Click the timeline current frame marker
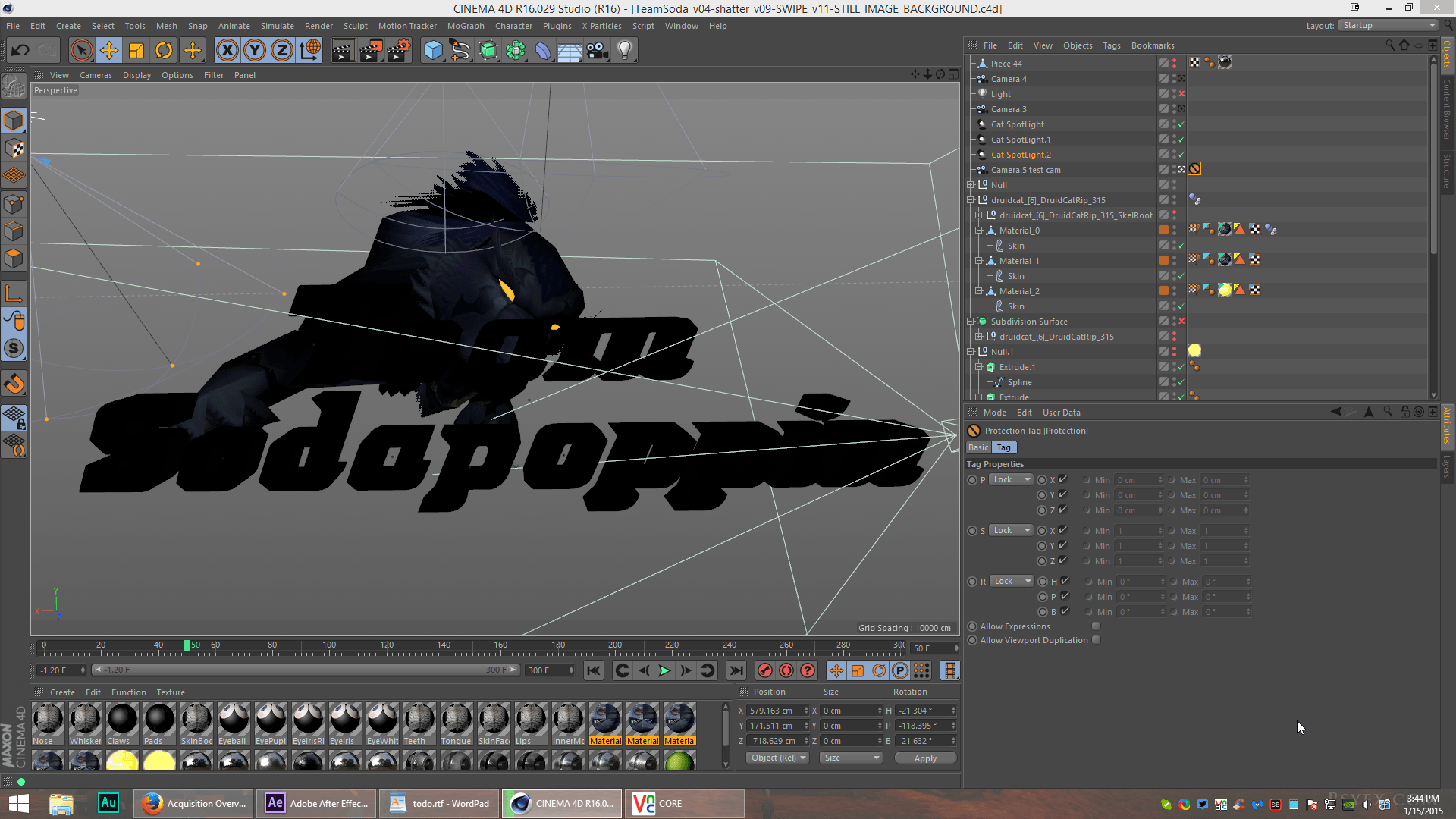This screenshot has height=819, width=1456. pos(187,645)
